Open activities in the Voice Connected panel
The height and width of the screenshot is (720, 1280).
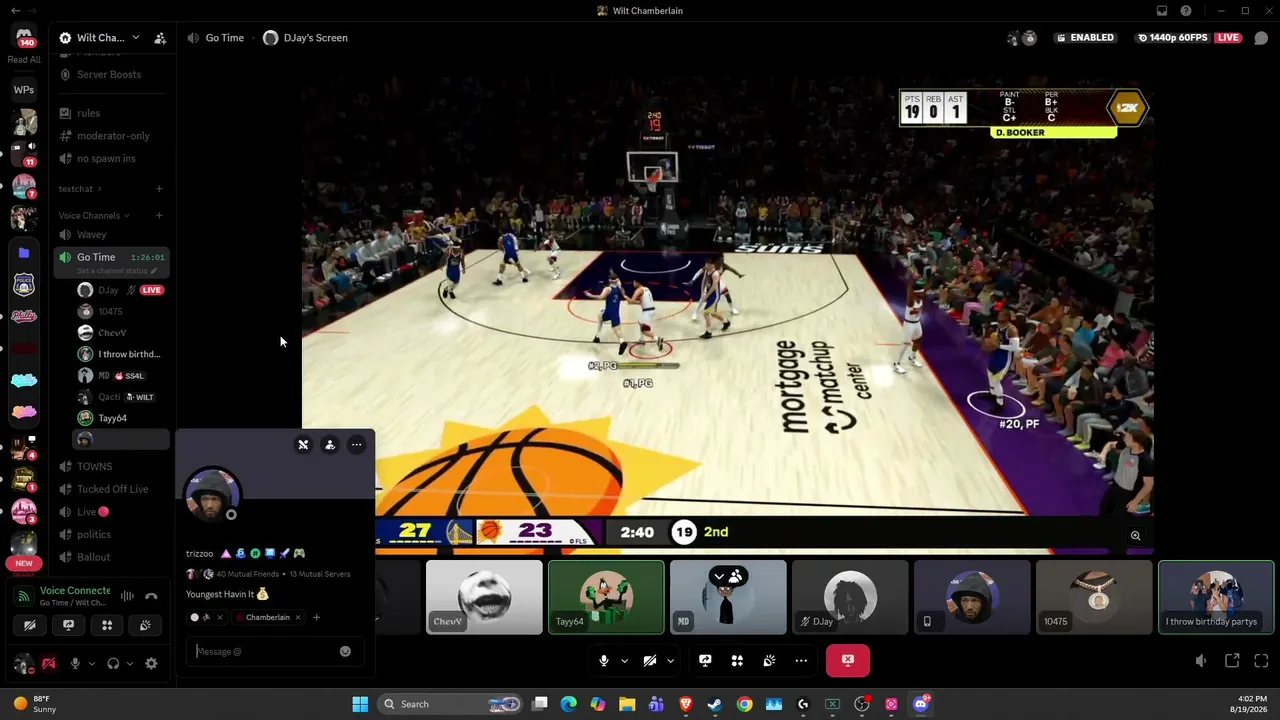[107, 625]
